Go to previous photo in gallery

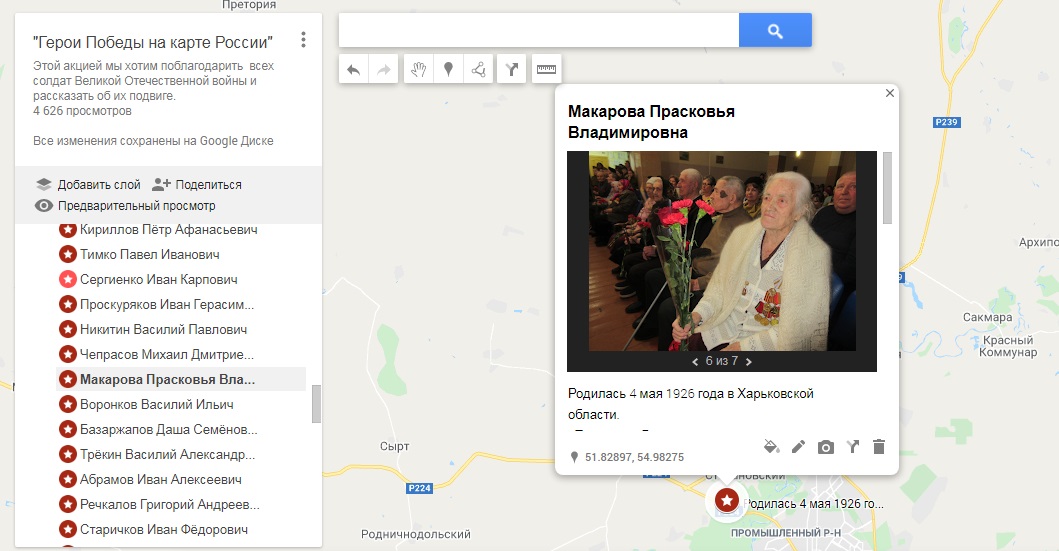695,362
